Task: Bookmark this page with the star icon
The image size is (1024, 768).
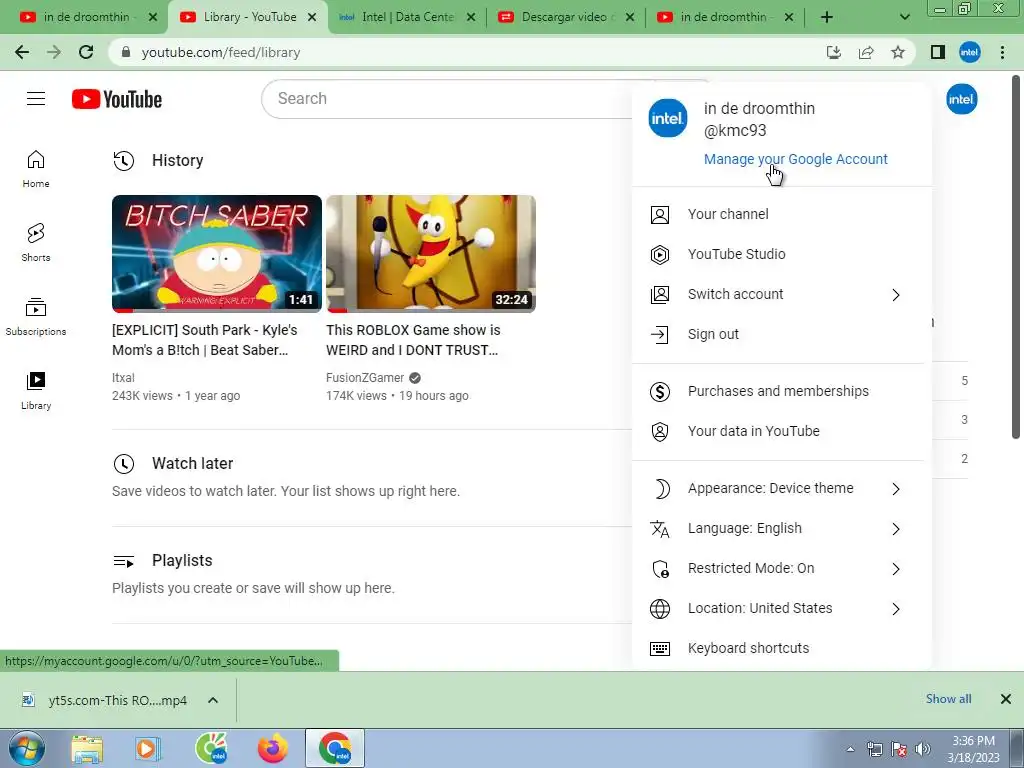Action: pos(898,52)
